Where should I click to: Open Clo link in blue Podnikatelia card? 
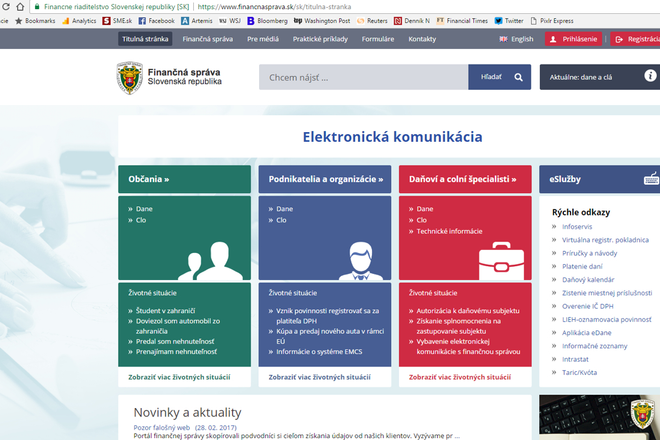(x=281, y=220)
